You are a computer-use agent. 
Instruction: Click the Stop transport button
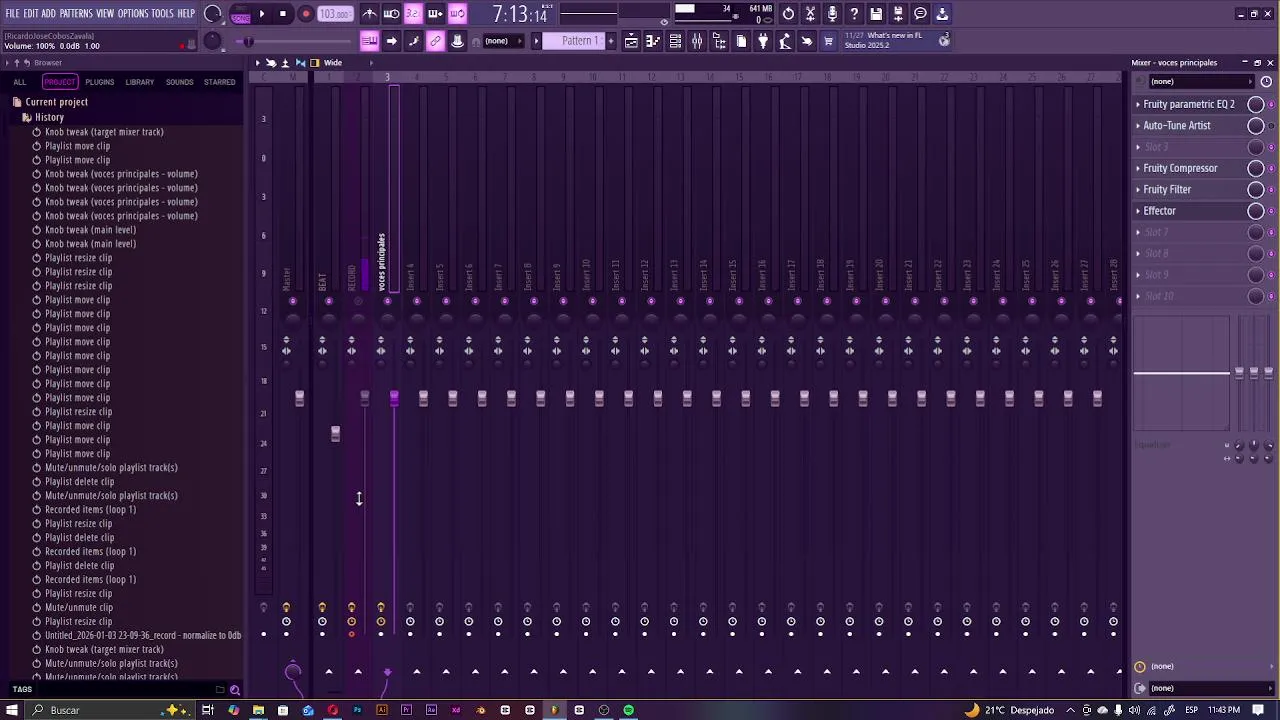(x=283, y=14)
